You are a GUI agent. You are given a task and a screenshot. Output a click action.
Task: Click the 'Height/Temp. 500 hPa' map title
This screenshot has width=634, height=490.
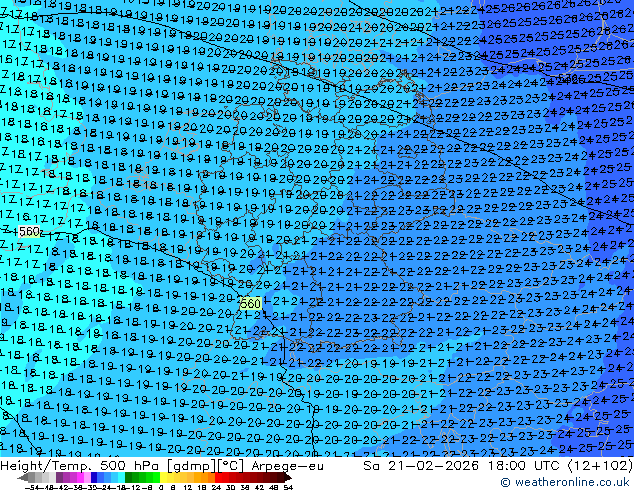(82, 466)
